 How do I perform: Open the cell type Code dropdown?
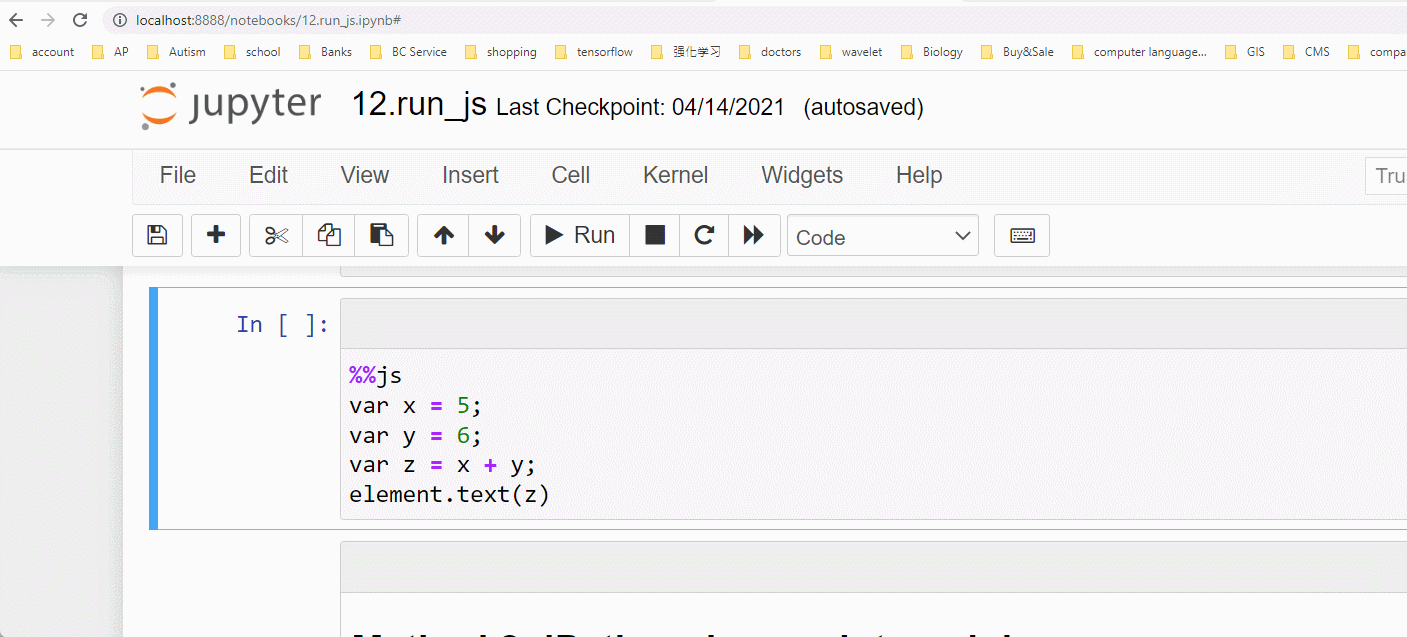883,236
